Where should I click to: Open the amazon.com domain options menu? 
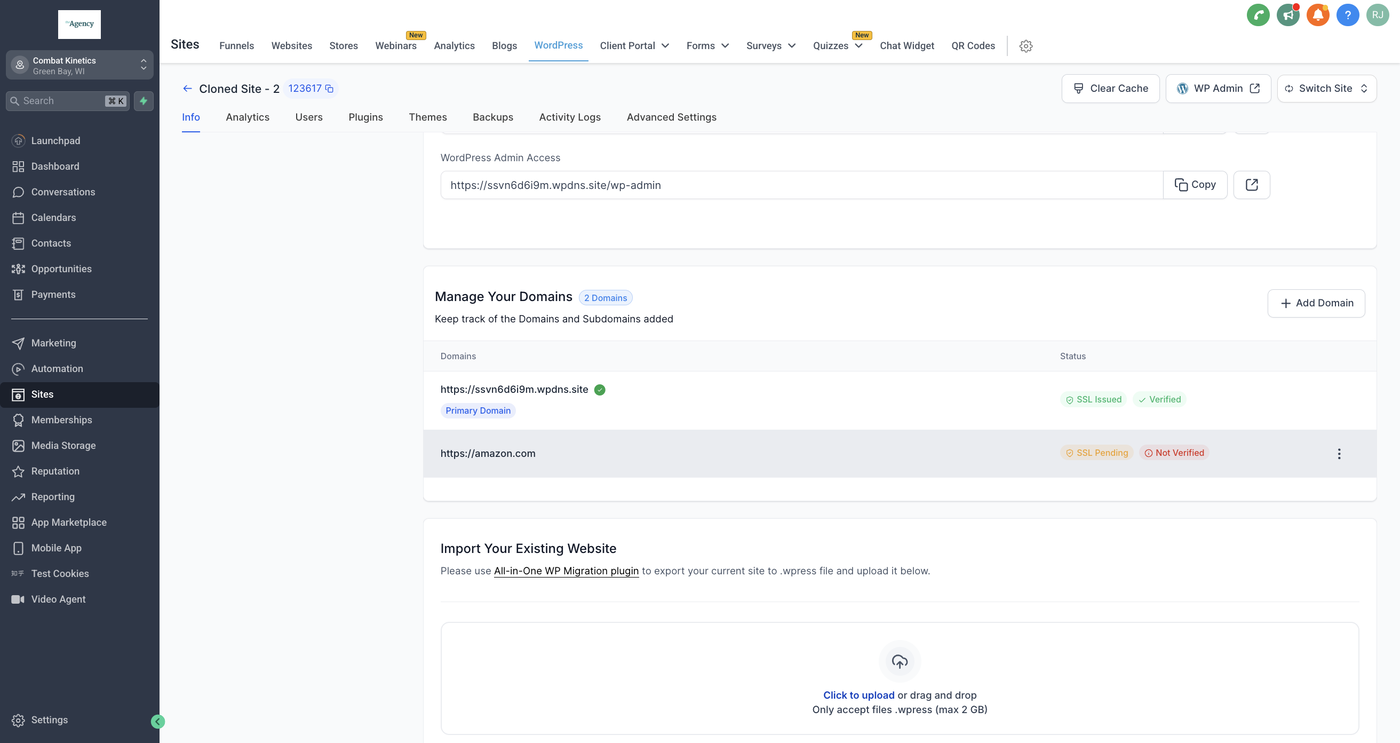coord(1339,454)
